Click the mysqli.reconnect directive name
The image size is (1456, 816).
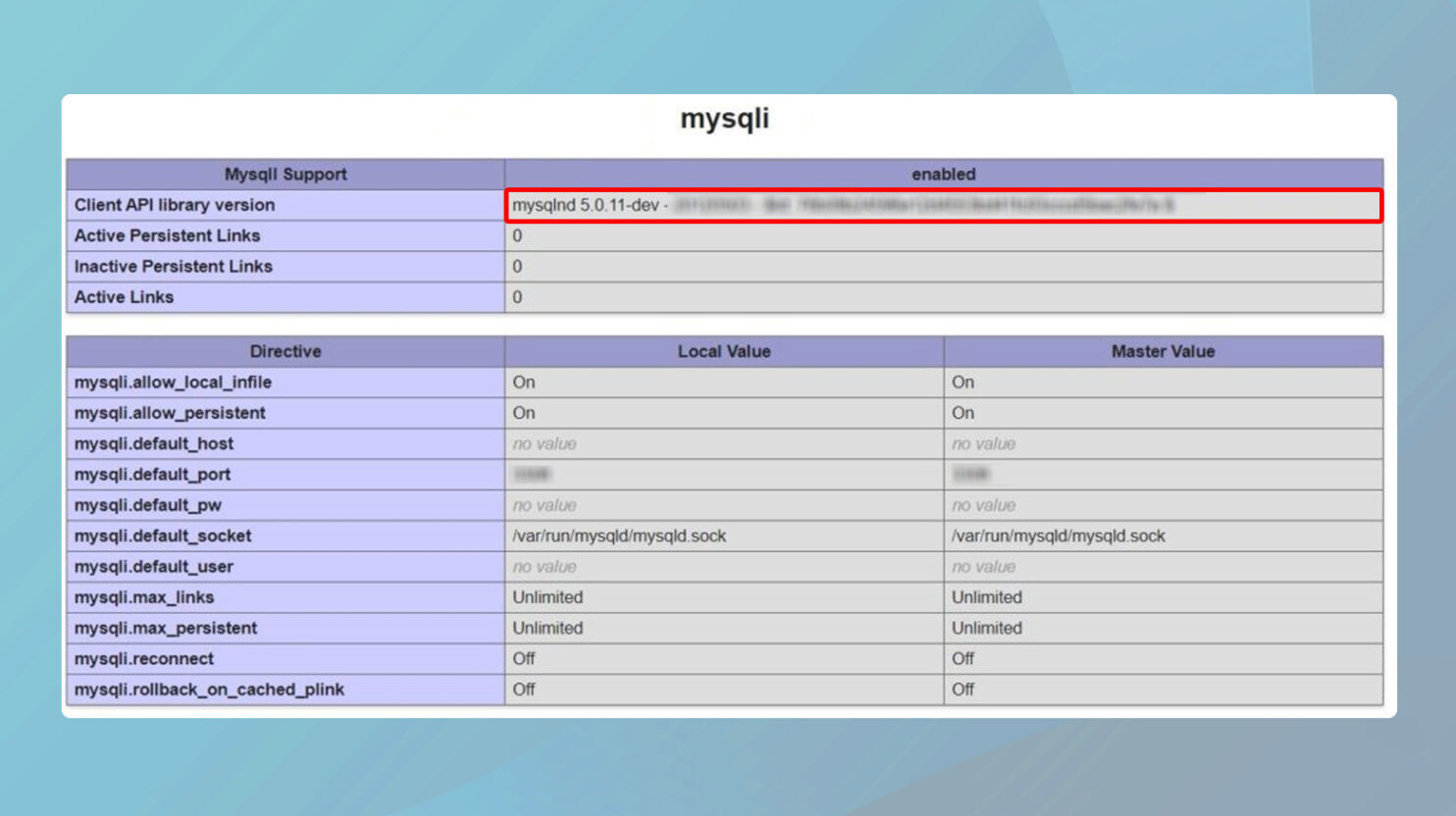(x=143, y=659)
